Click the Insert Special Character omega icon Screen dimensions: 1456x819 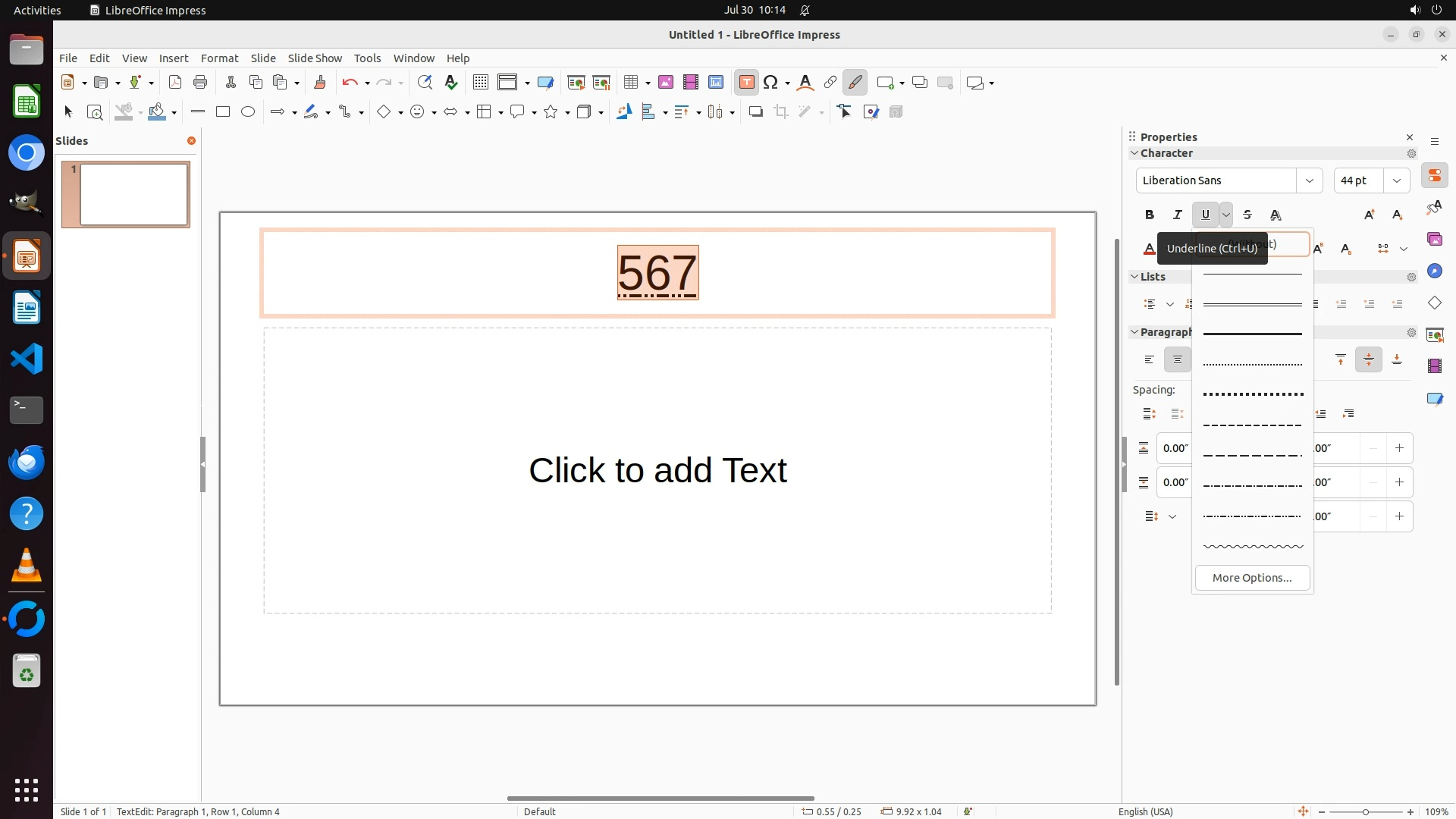771,83
